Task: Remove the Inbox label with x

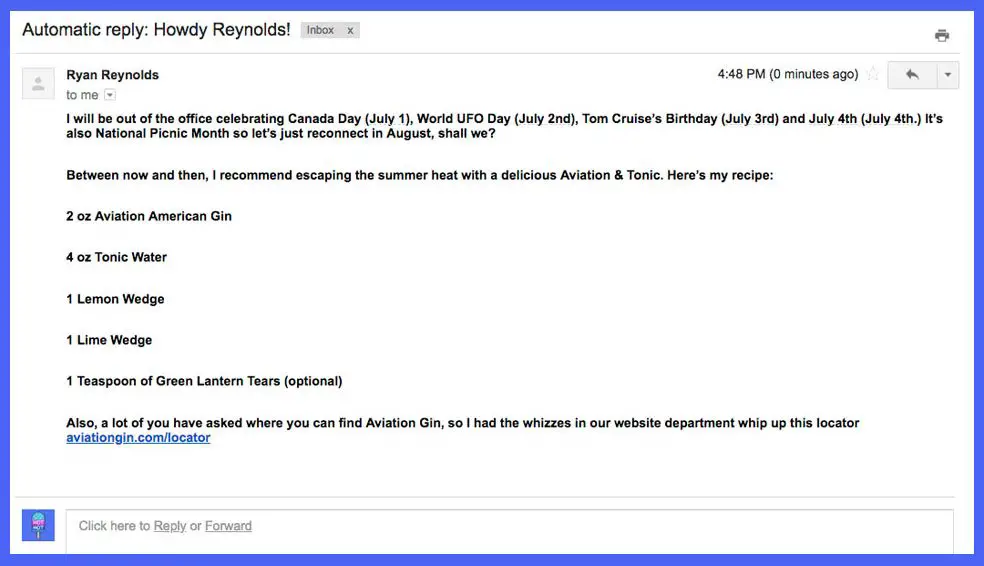Action: (x=350, y=30)
